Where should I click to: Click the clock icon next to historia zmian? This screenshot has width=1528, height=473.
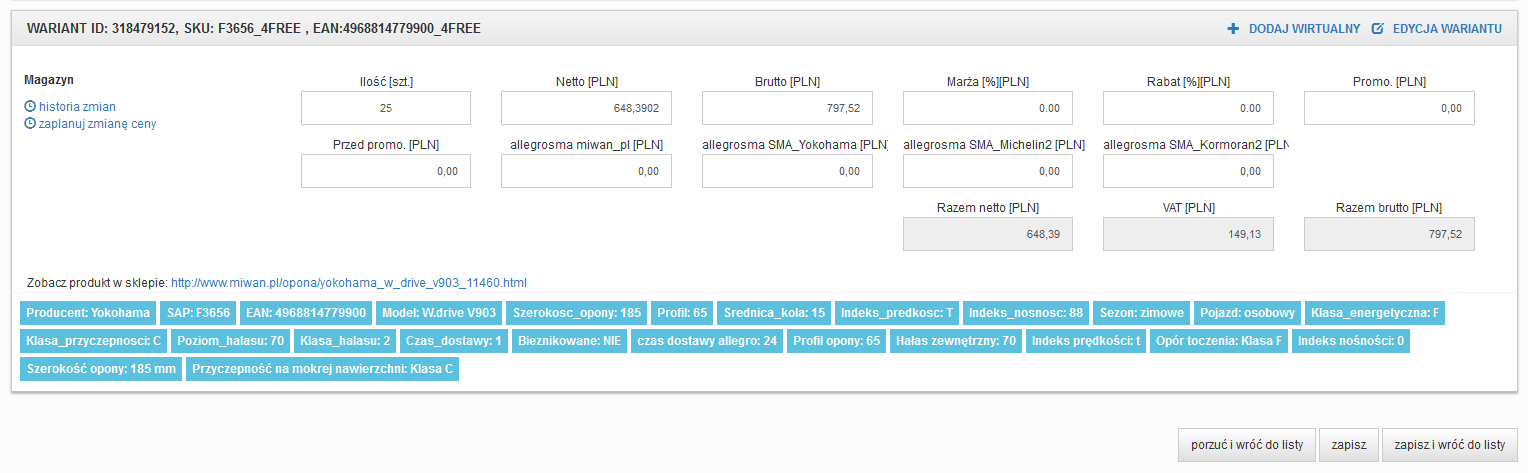(x=30, y=107)
